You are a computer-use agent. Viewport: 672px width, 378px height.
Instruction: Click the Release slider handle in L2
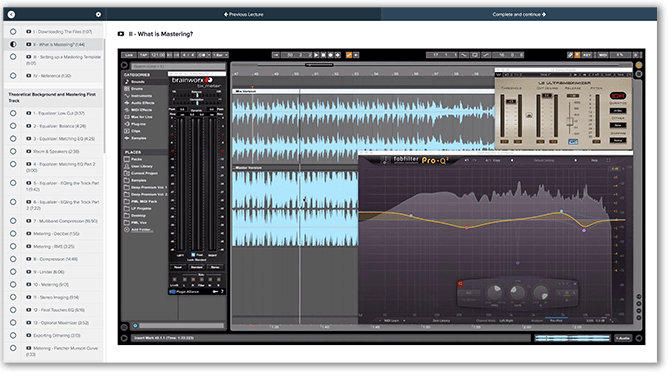click(570, 122)
